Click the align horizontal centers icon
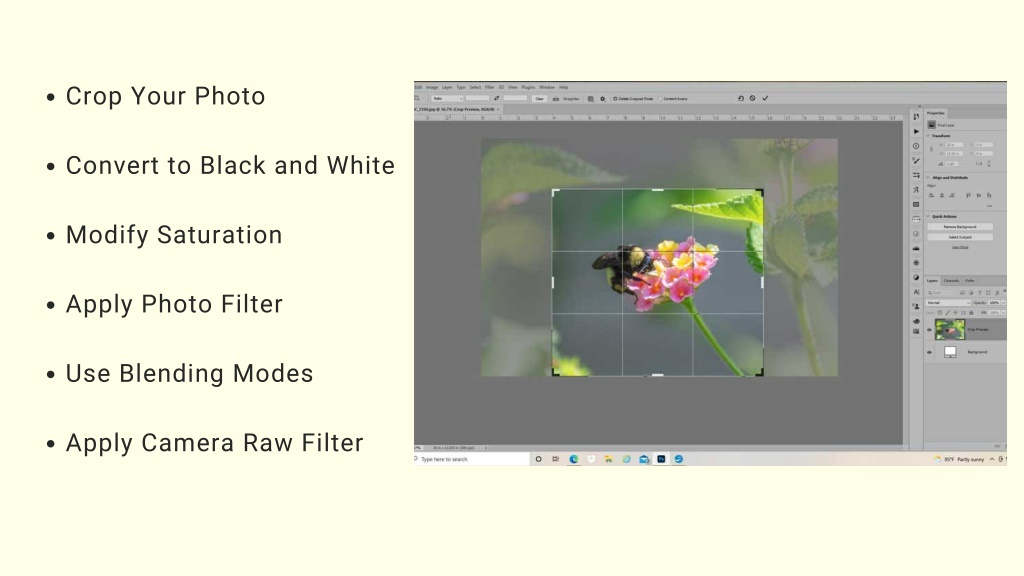 pyautogui.click(x=942, y=195)
